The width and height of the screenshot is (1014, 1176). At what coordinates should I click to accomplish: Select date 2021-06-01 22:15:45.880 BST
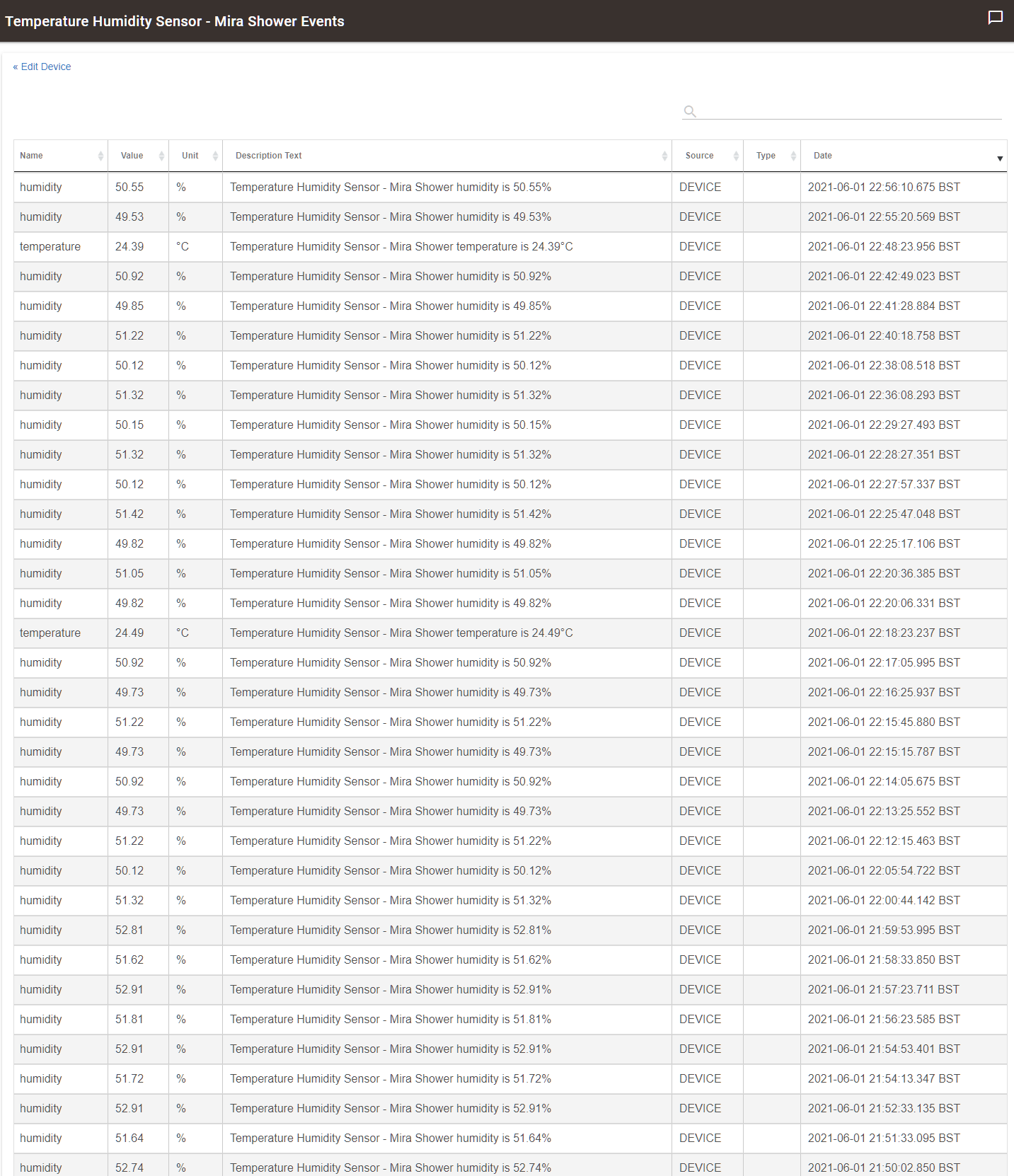click(x=884, y=722)
